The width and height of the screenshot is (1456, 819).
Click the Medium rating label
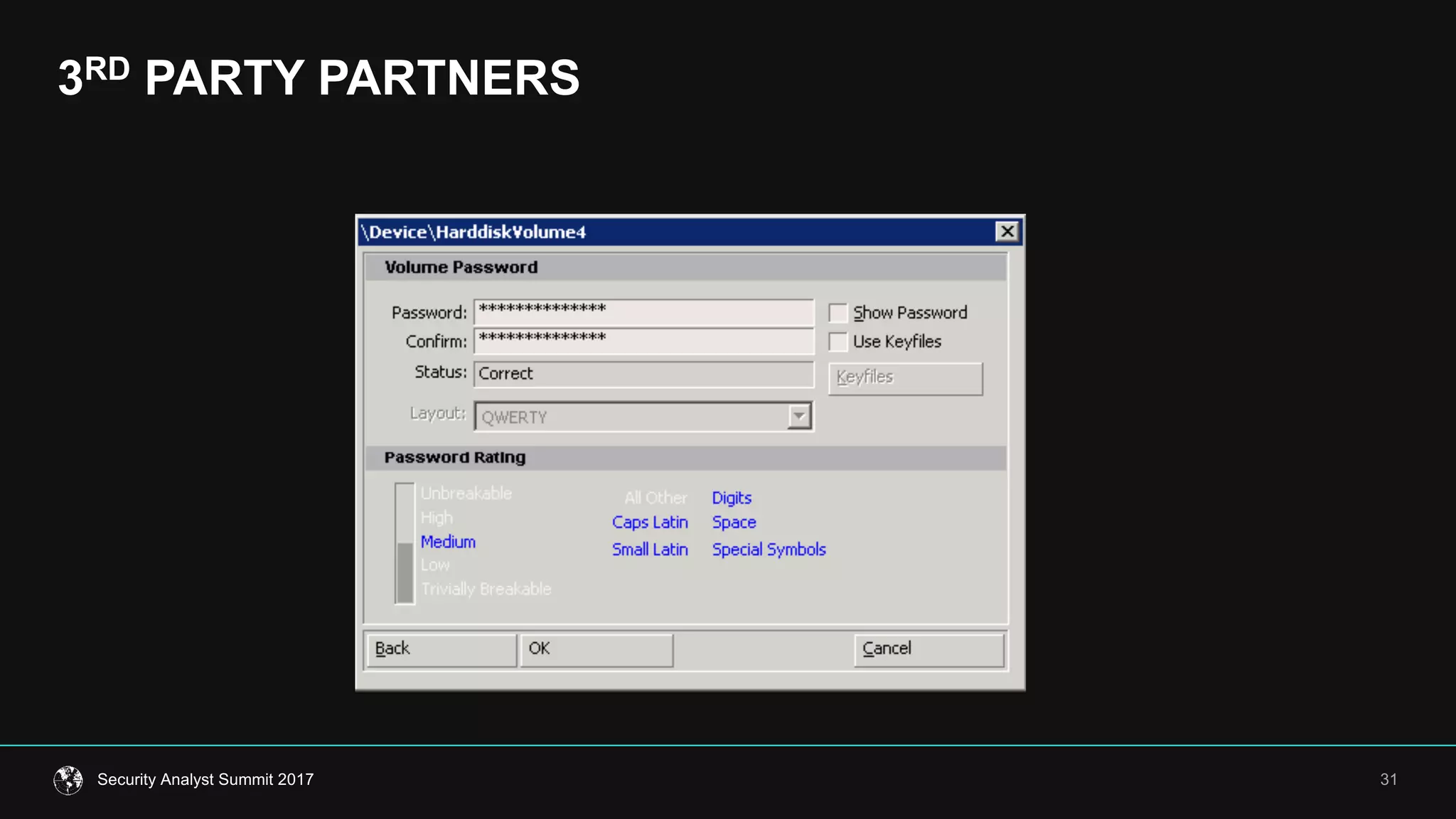click(x=448, y=542)
